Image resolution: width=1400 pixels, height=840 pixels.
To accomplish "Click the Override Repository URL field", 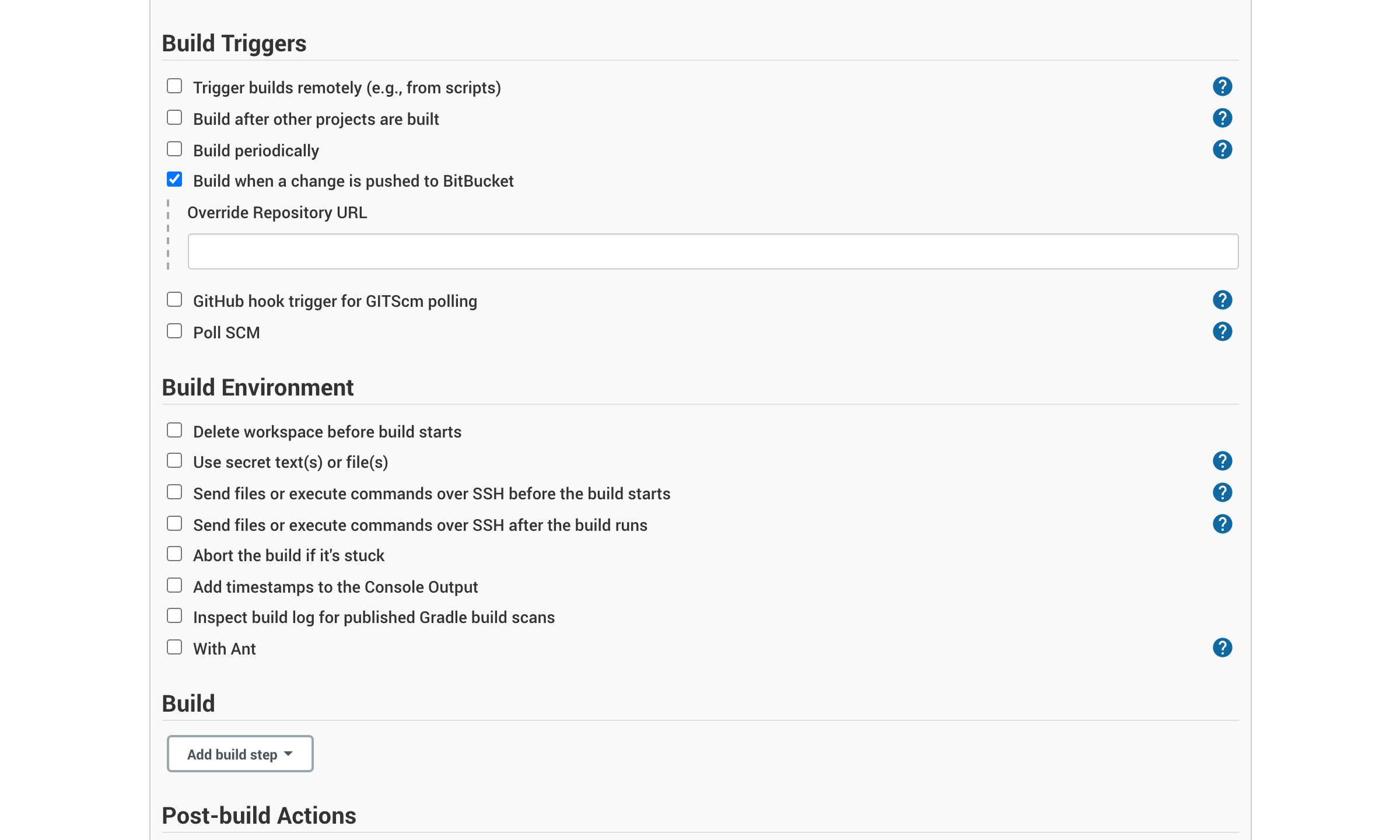I will 713,251.
